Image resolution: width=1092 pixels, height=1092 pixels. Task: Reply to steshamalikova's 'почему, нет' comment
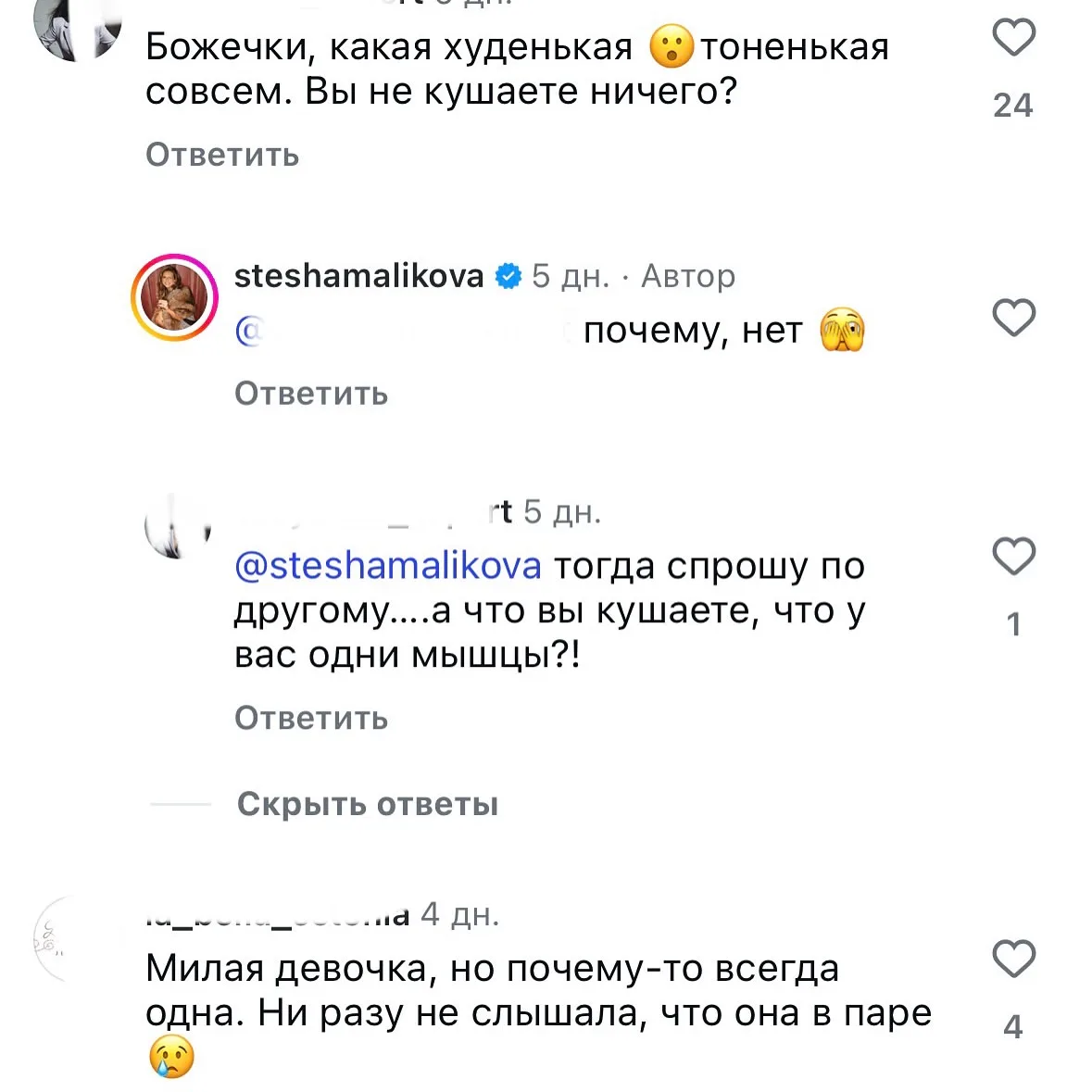311,394
